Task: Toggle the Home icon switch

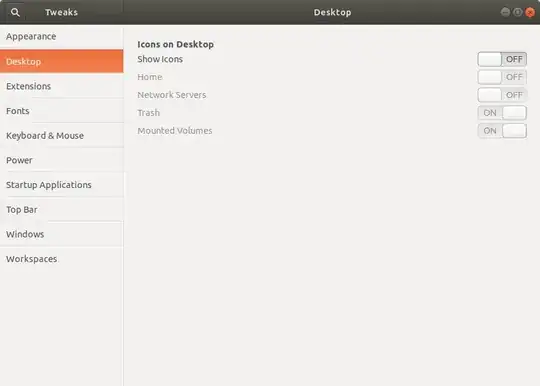Action: pos(502,77)
